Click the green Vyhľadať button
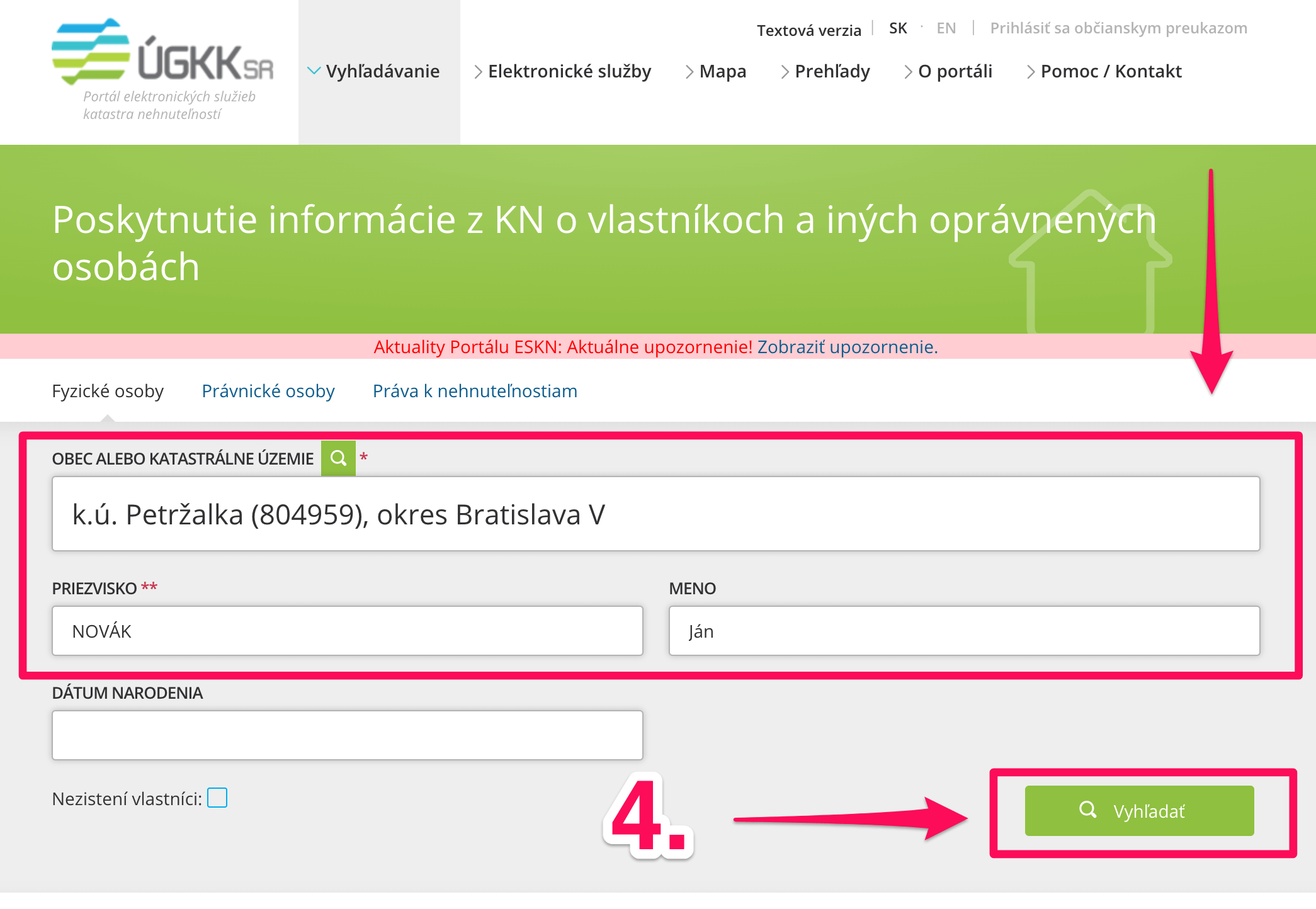Image resolution: width=1316 pixels, height=909 pixels. [x=1139, y=811]
